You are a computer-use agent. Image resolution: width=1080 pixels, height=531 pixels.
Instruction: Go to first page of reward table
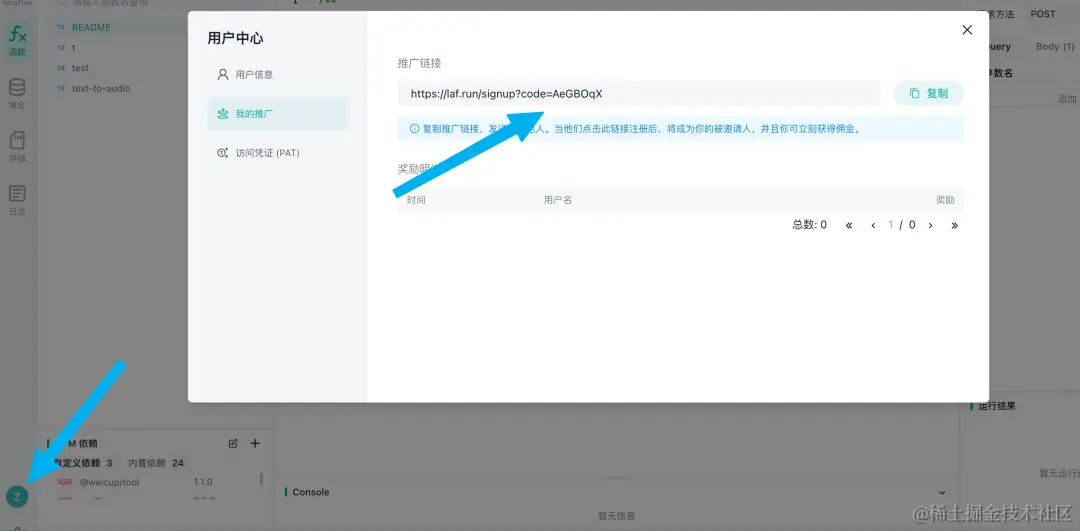pyautogui.click(x=849, y=225)
